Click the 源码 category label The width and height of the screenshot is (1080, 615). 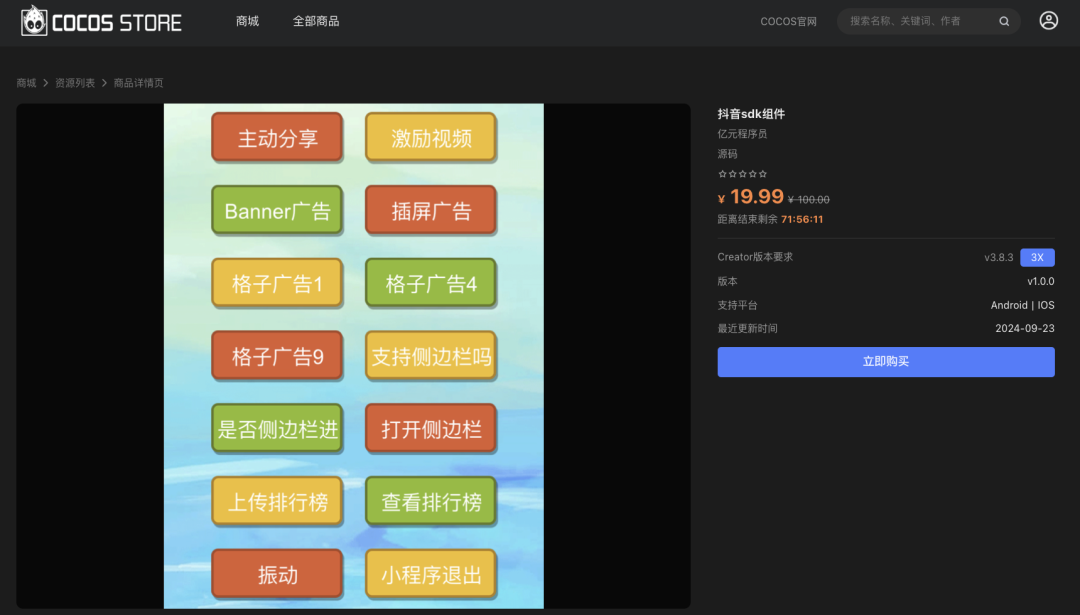coord(727,154)
